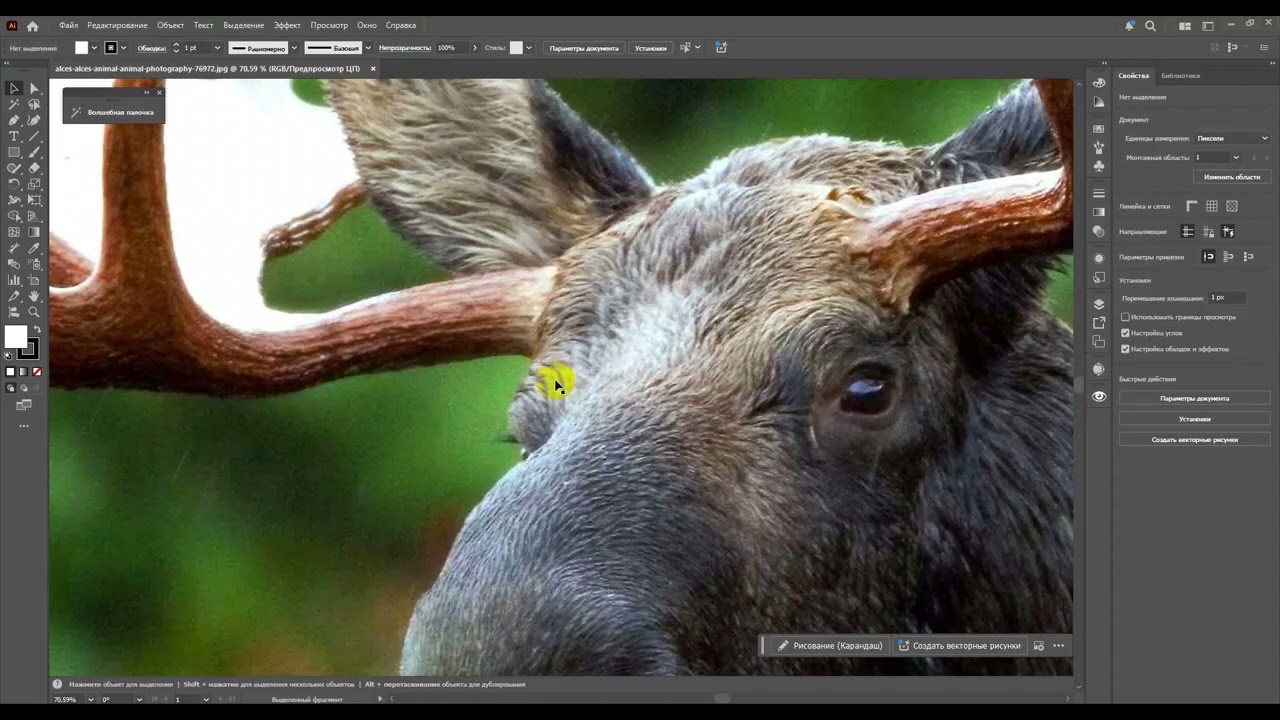Click the large white Fill swatch in the toolbar
The height and width of the screenshot is (720, 1280).
coord(16,337)
